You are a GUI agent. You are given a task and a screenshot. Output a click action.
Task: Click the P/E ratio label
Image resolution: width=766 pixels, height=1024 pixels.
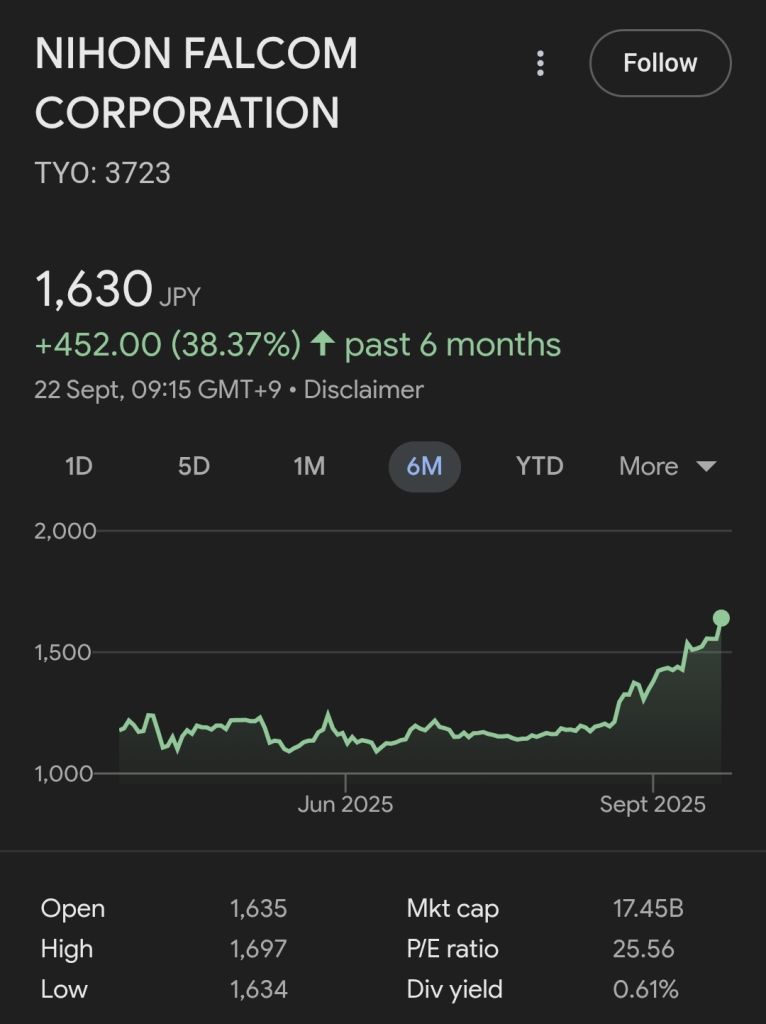[x=452, y=949]
